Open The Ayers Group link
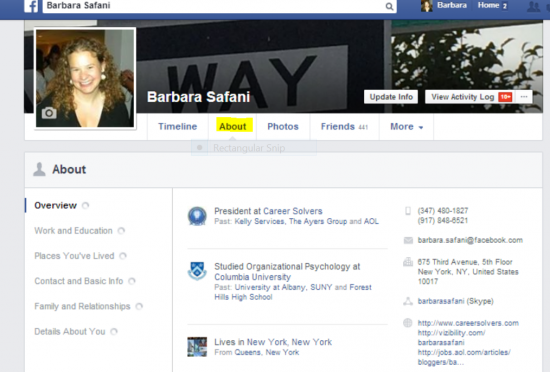Viewport: 550px width, 372px height. pos(318,222)
